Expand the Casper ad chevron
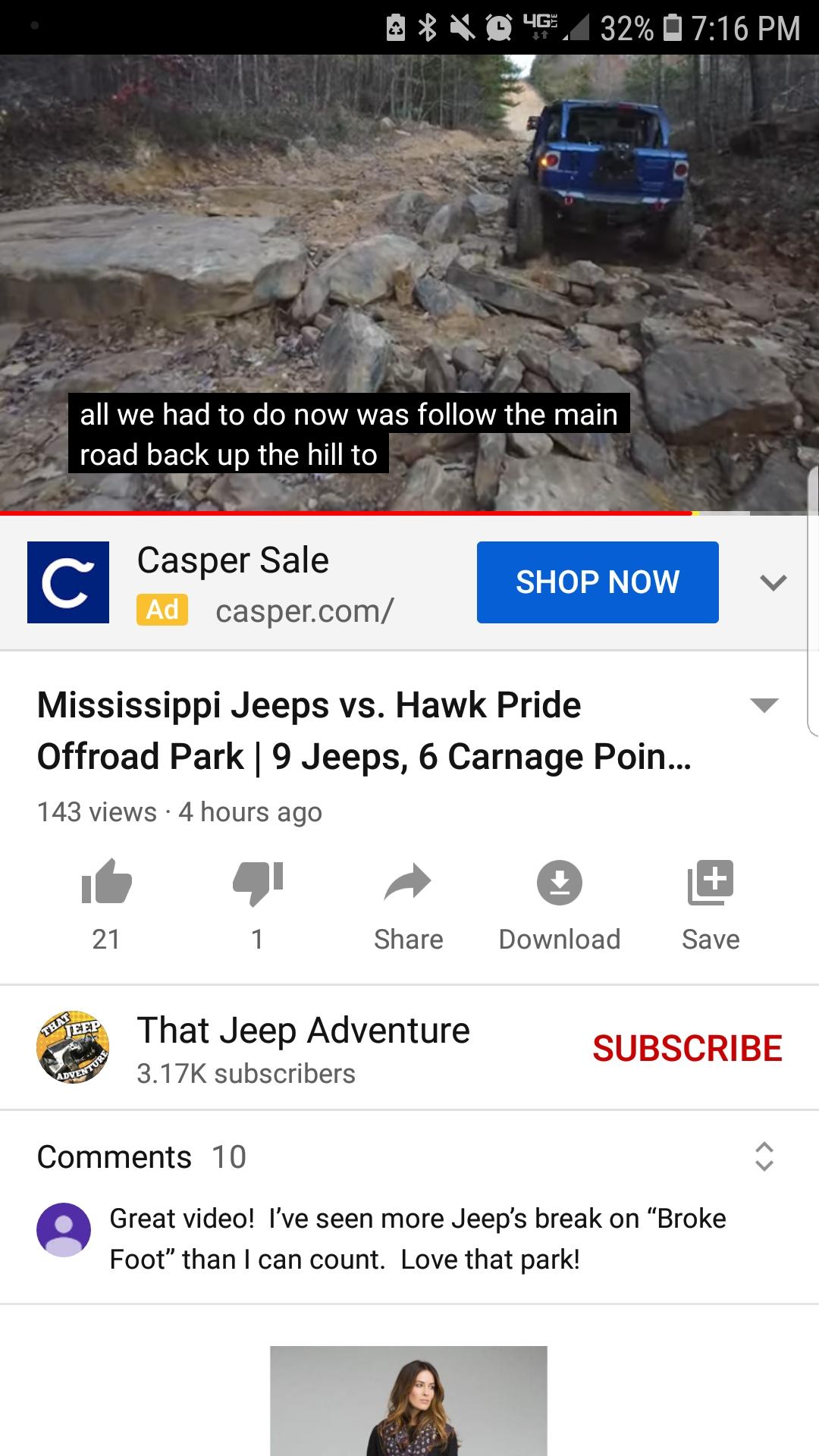The height and width of the screenshot is (1456, 819). [x=773, y=582]
